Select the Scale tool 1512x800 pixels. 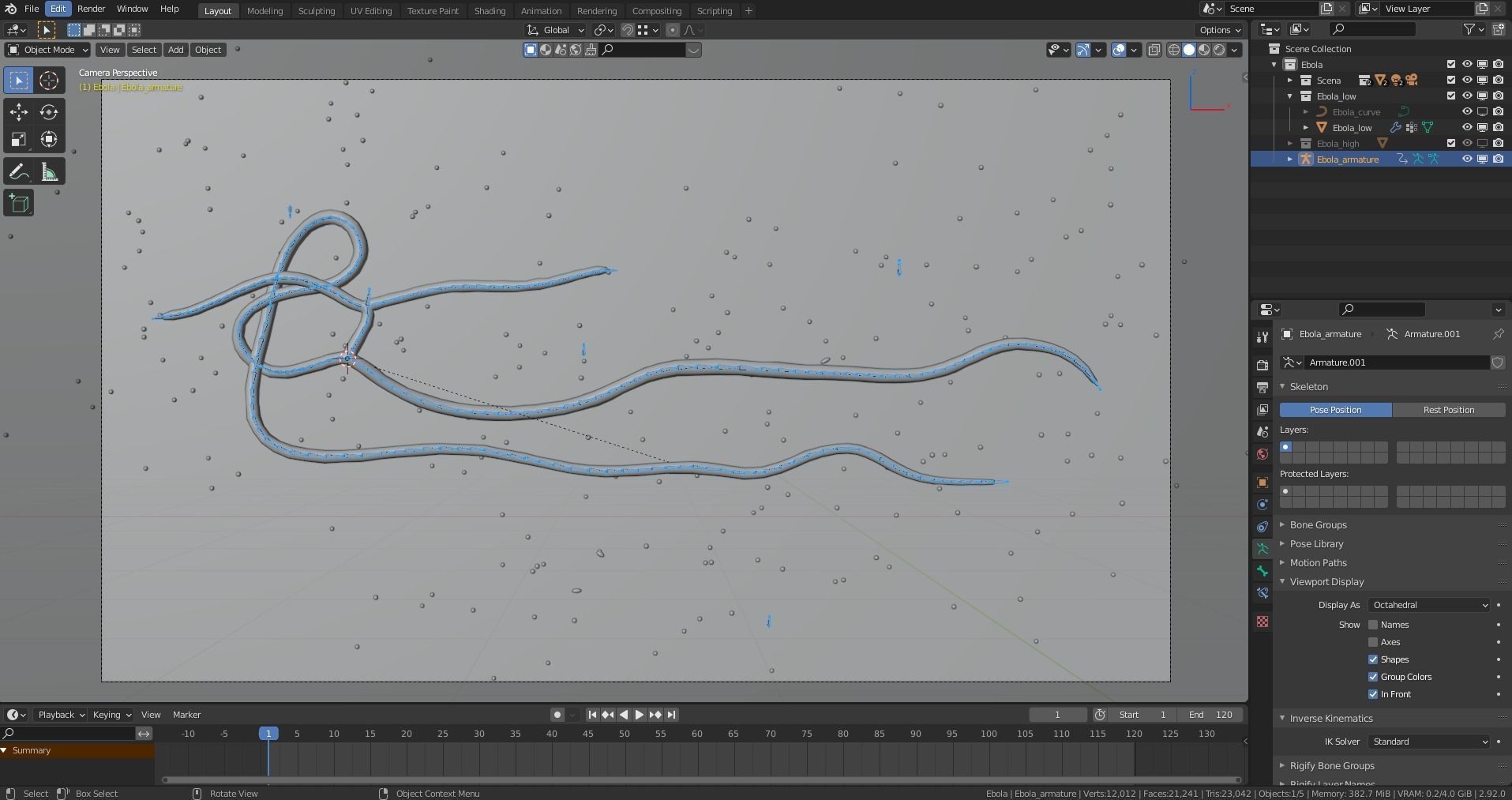(19, 140)
